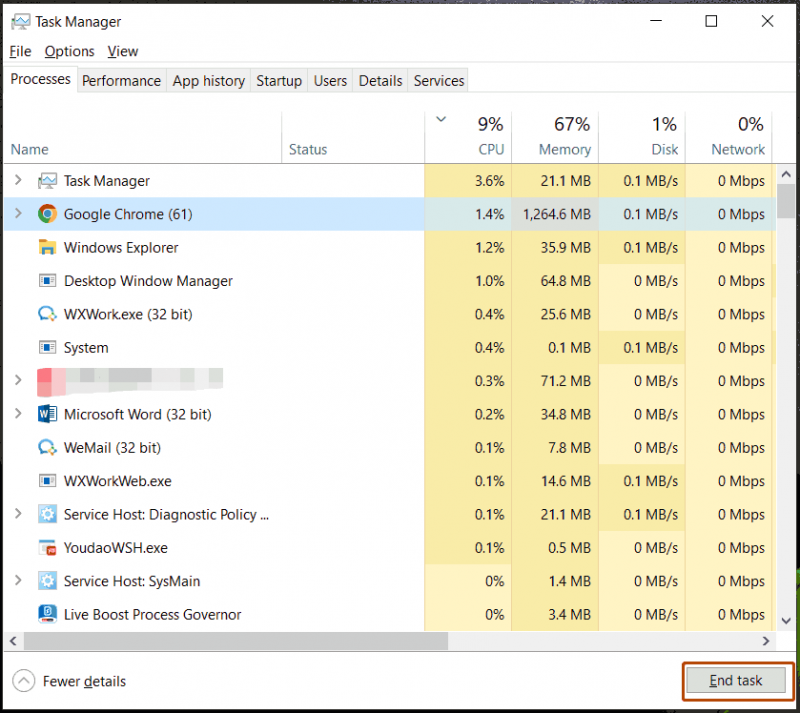Click the 1,264.6 MB memory value
The width and height of the screenshot is (800, 713).
pyautogui.click(x=557, y=214)
